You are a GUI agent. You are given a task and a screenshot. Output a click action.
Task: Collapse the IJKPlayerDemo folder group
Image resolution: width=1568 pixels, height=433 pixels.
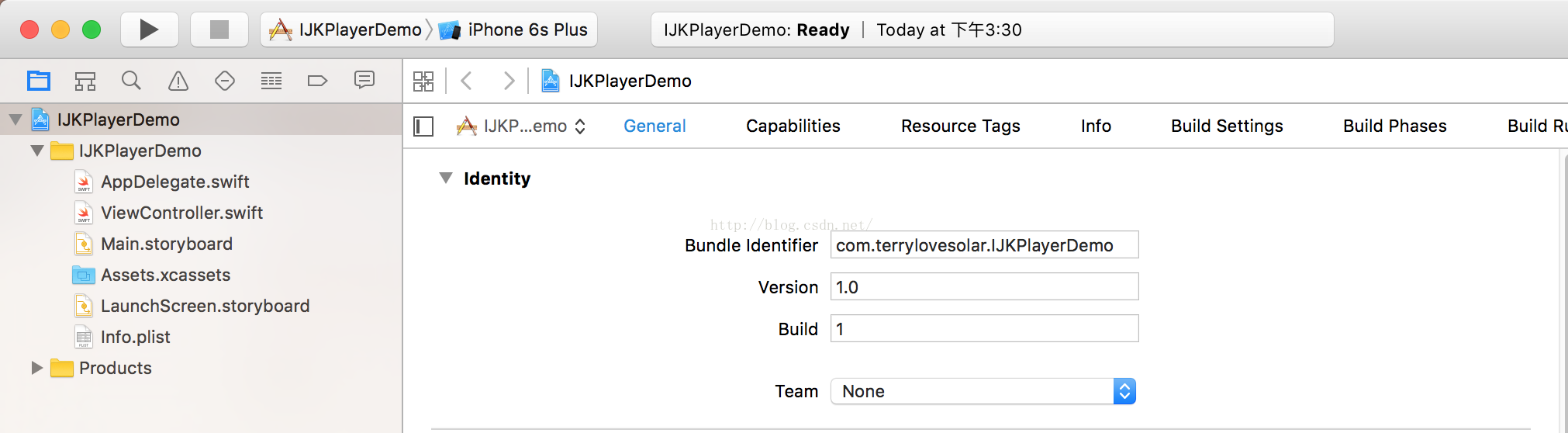[x=36, y=151]
